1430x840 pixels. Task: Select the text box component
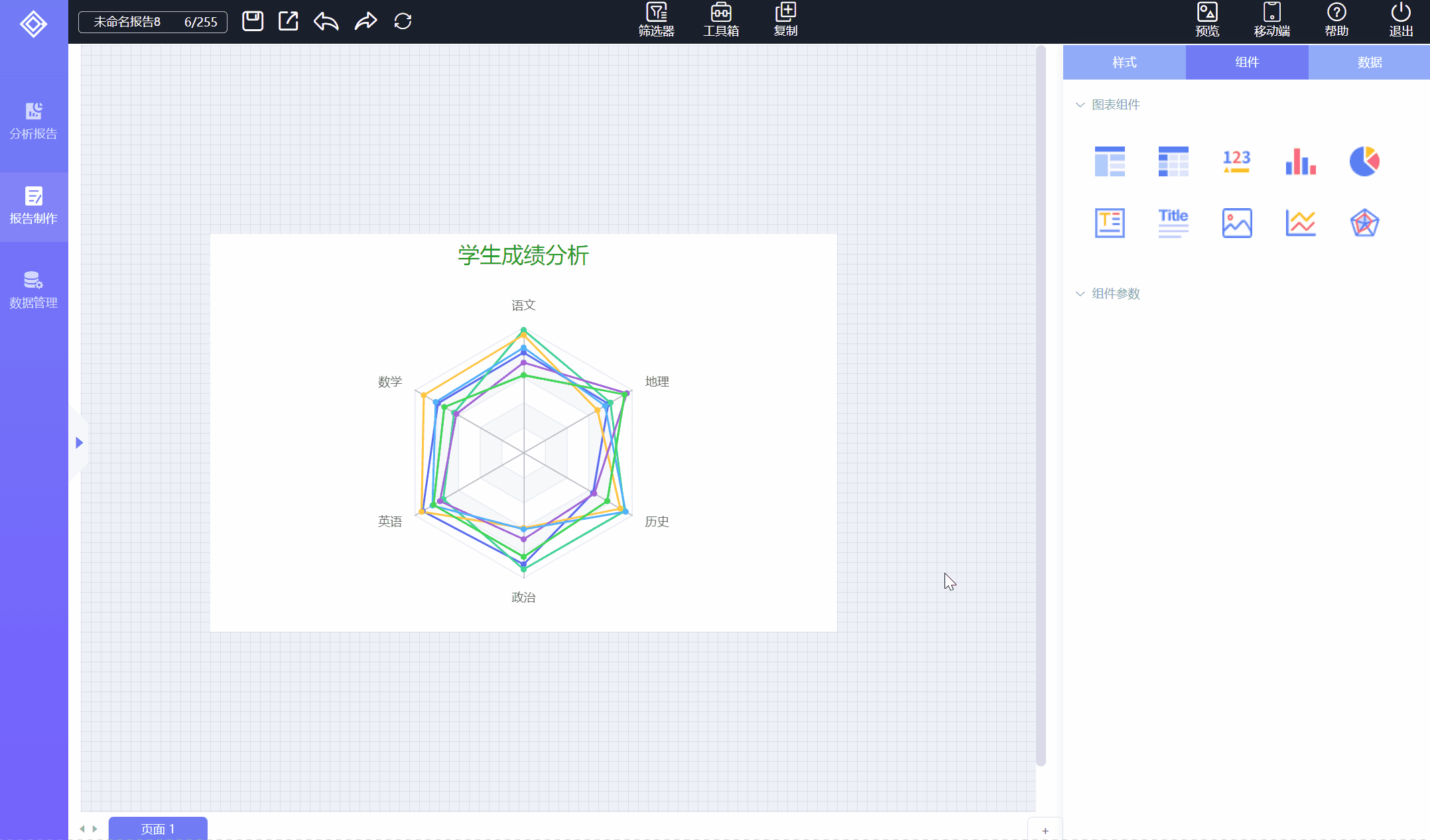point(1110,223)
